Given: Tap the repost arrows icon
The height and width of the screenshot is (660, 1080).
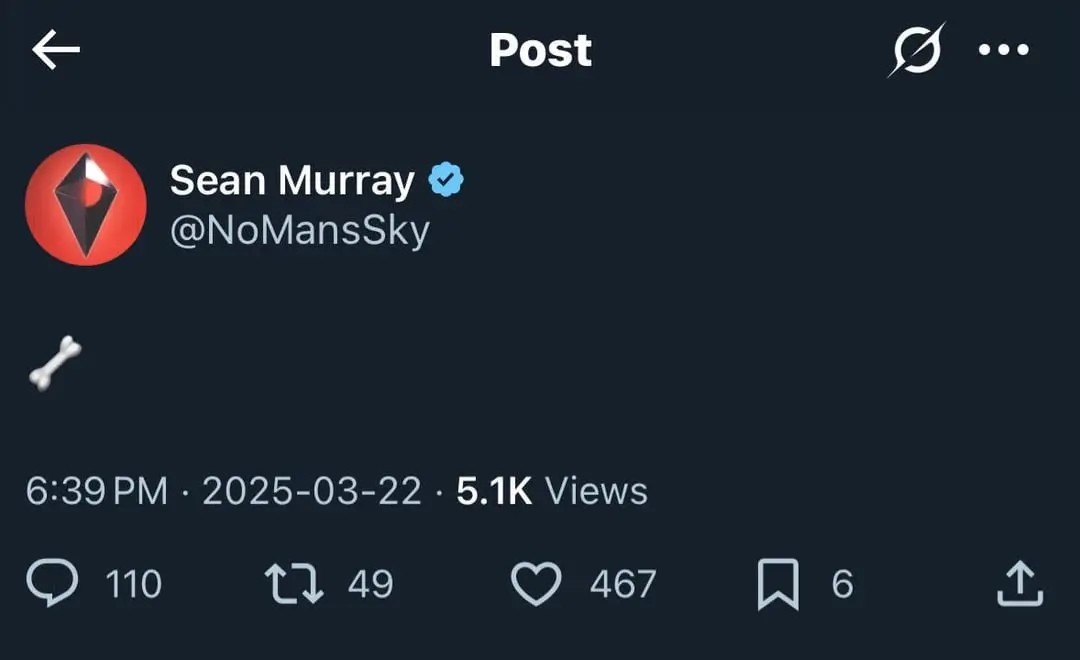Looking at the screenshot, I should [294, 584].
